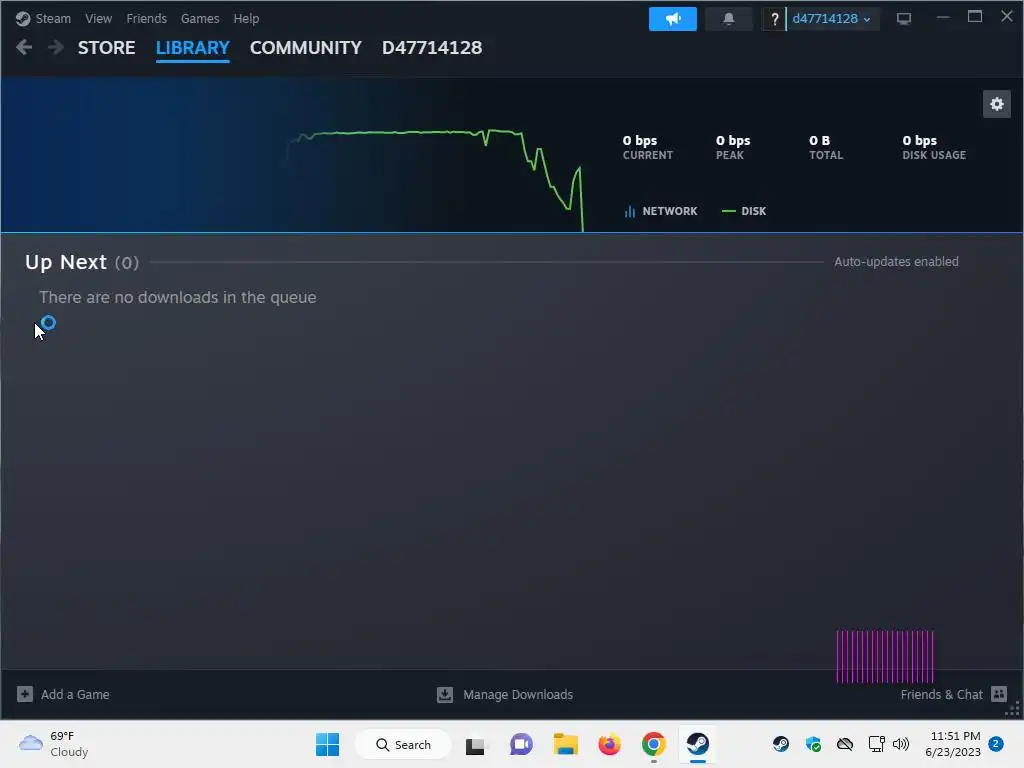Open Windows Security tray icon
The width and height of the screenshot is (1024, 768).
(x=813, y=744)
